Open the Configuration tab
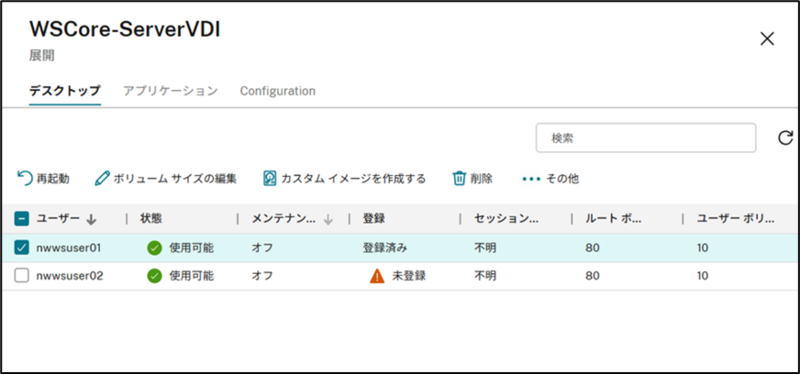The height and width of the screenshot is (374, 800). 278,91
